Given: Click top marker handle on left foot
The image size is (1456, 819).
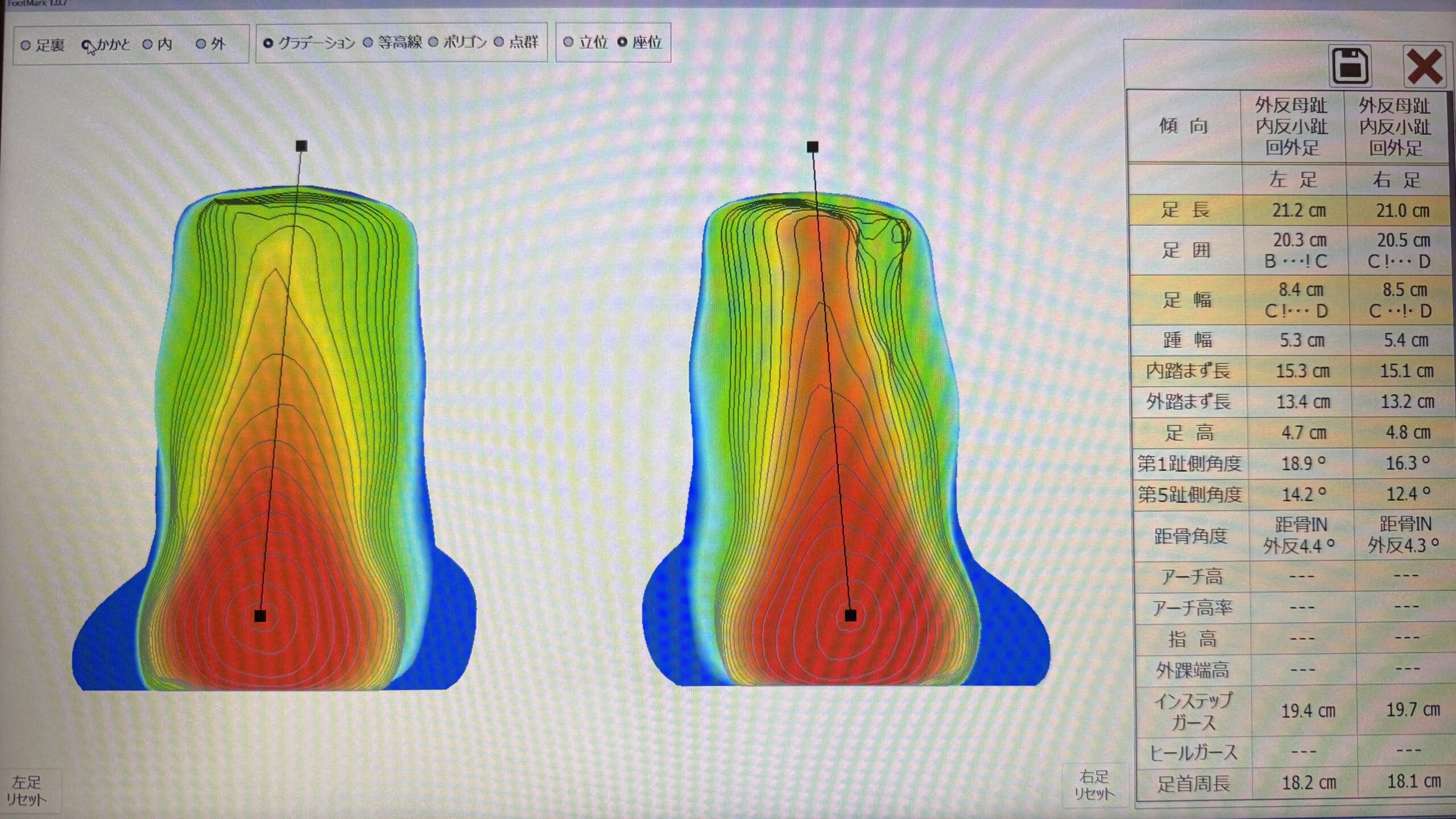Looking at the screenshot, I should (301, 146).
